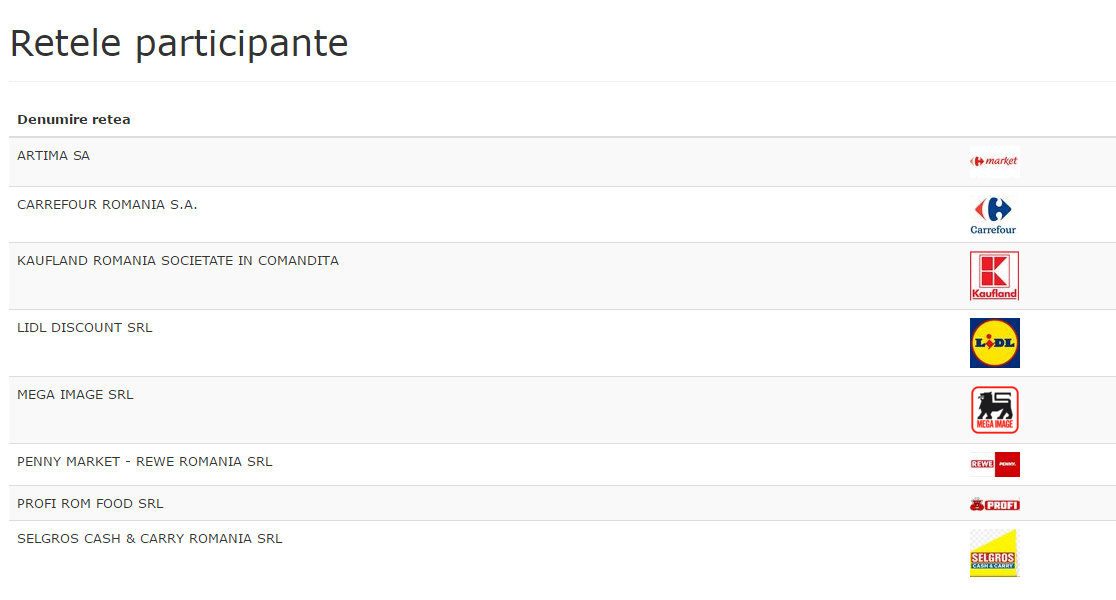Screen dimensions: 1116x600
Task: Select the Lidl logo
Action: click(x=994, y=343)
